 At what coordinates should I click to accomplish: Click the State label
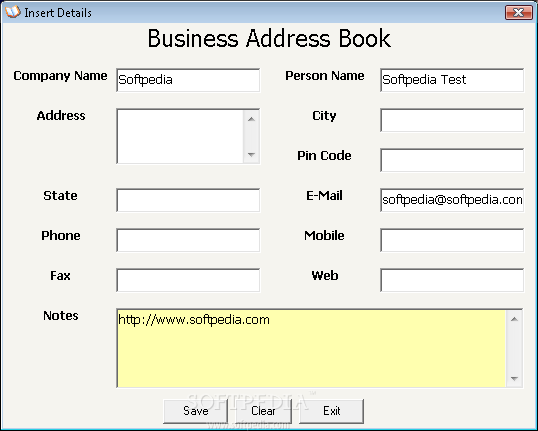tap(60, 196)
